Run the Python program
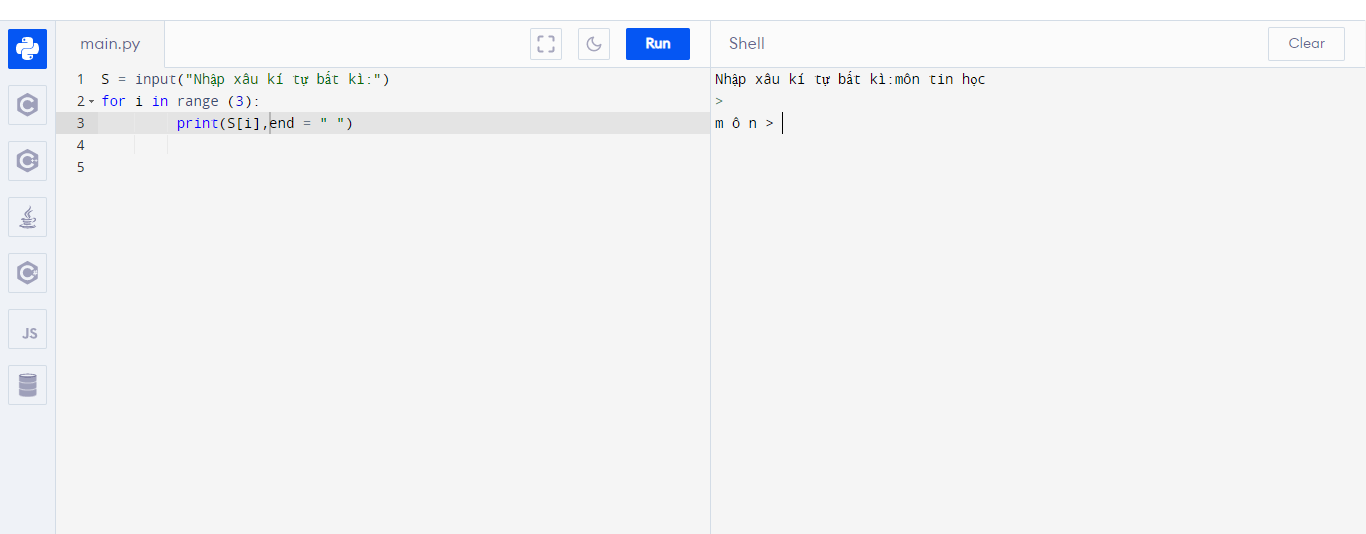Viewport: 1366px width, 534px height. click(x=657, y=44)
